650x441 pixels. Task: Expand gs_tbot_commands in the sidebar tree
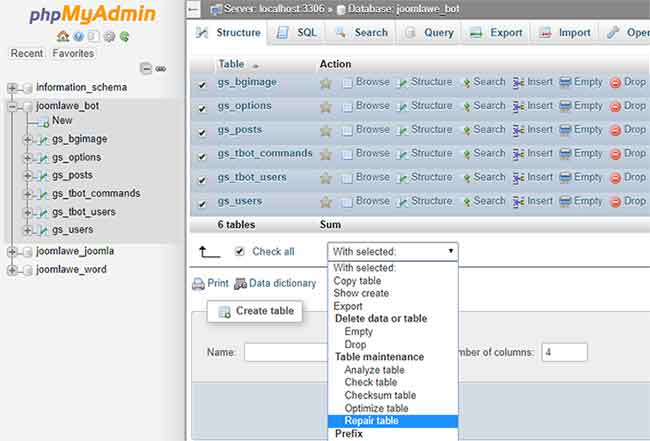tap(27, 194)
